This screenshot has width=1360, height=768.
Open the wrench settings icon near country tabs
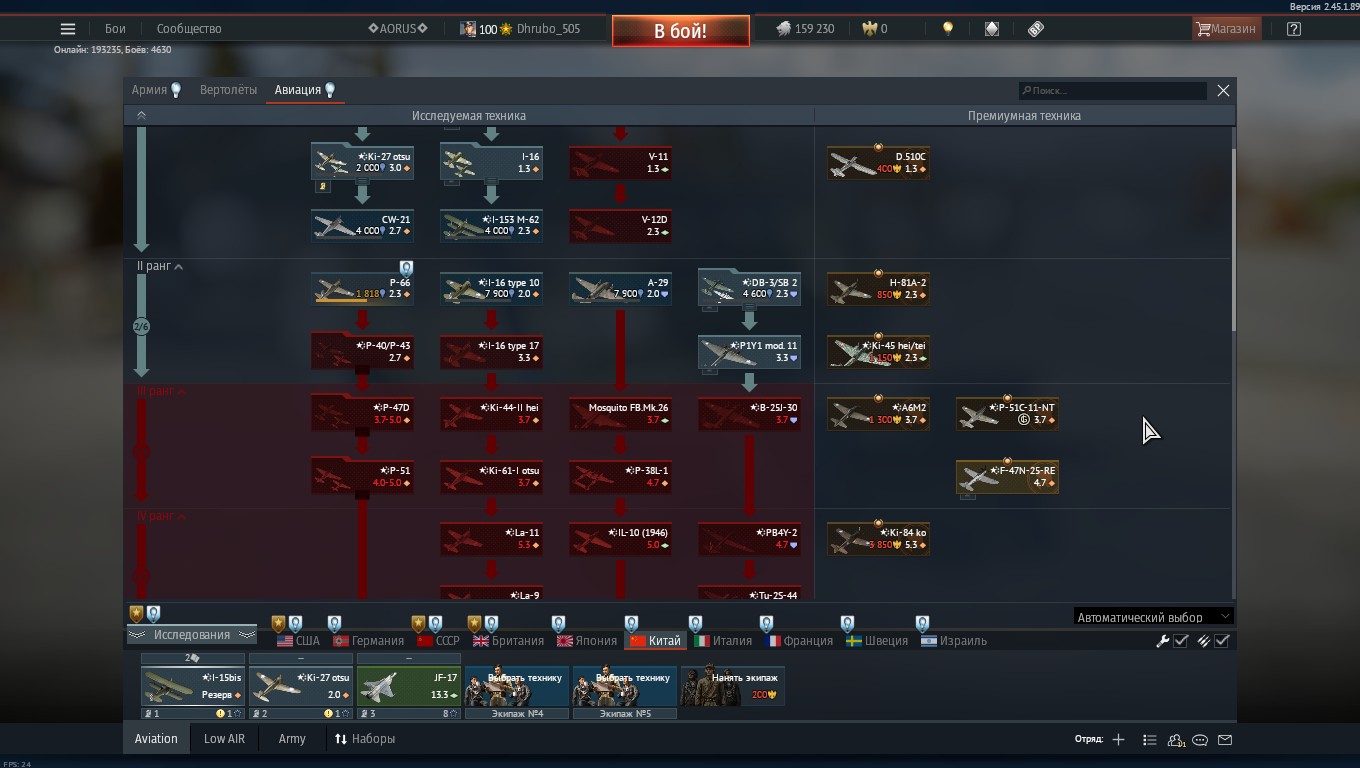tap(1163, 641)
